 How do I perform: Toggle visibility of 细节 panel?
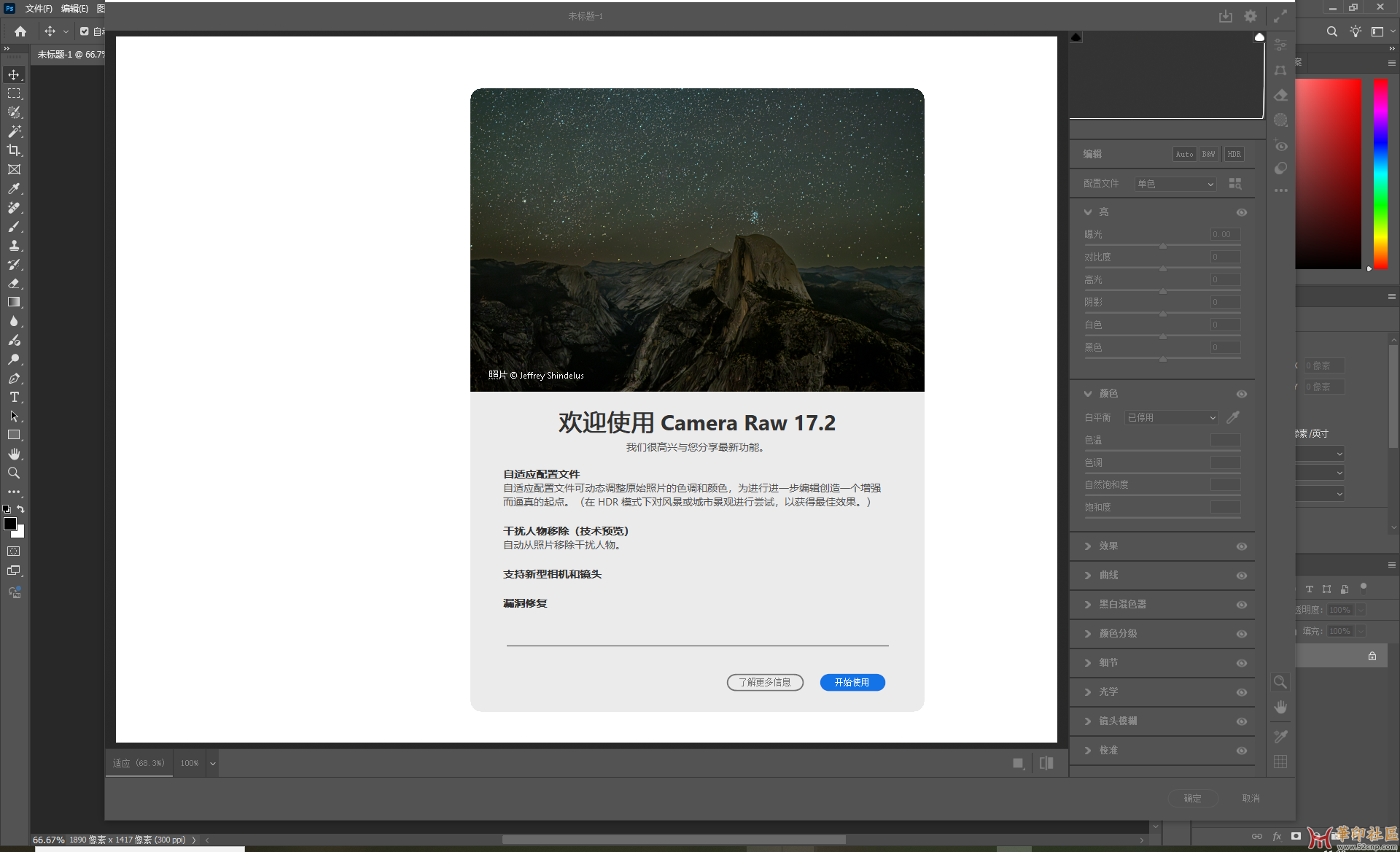(x=1242, y=663)
